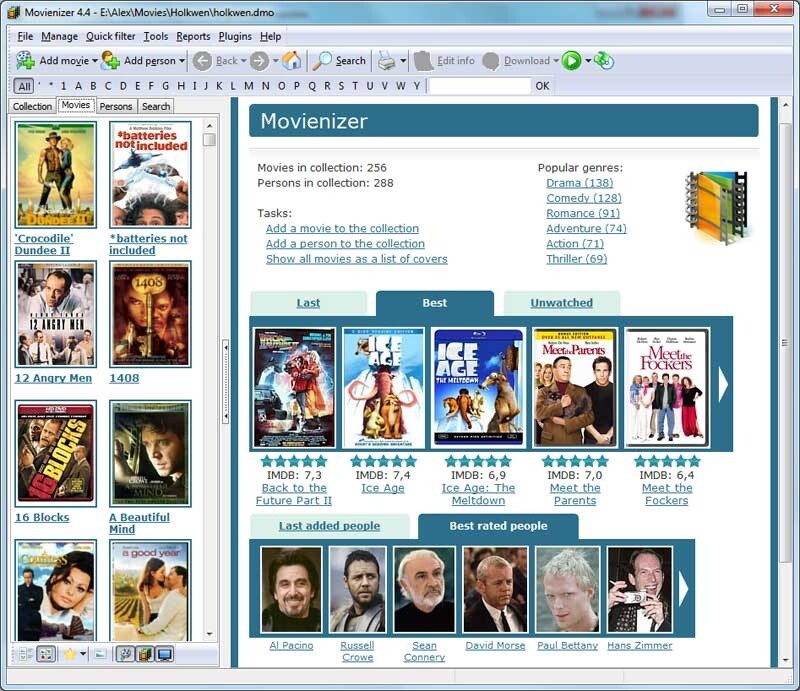This screenshot has width=800, height=691.
Task: Open the Add movie dropdown arrow
Action: point(94,60)
